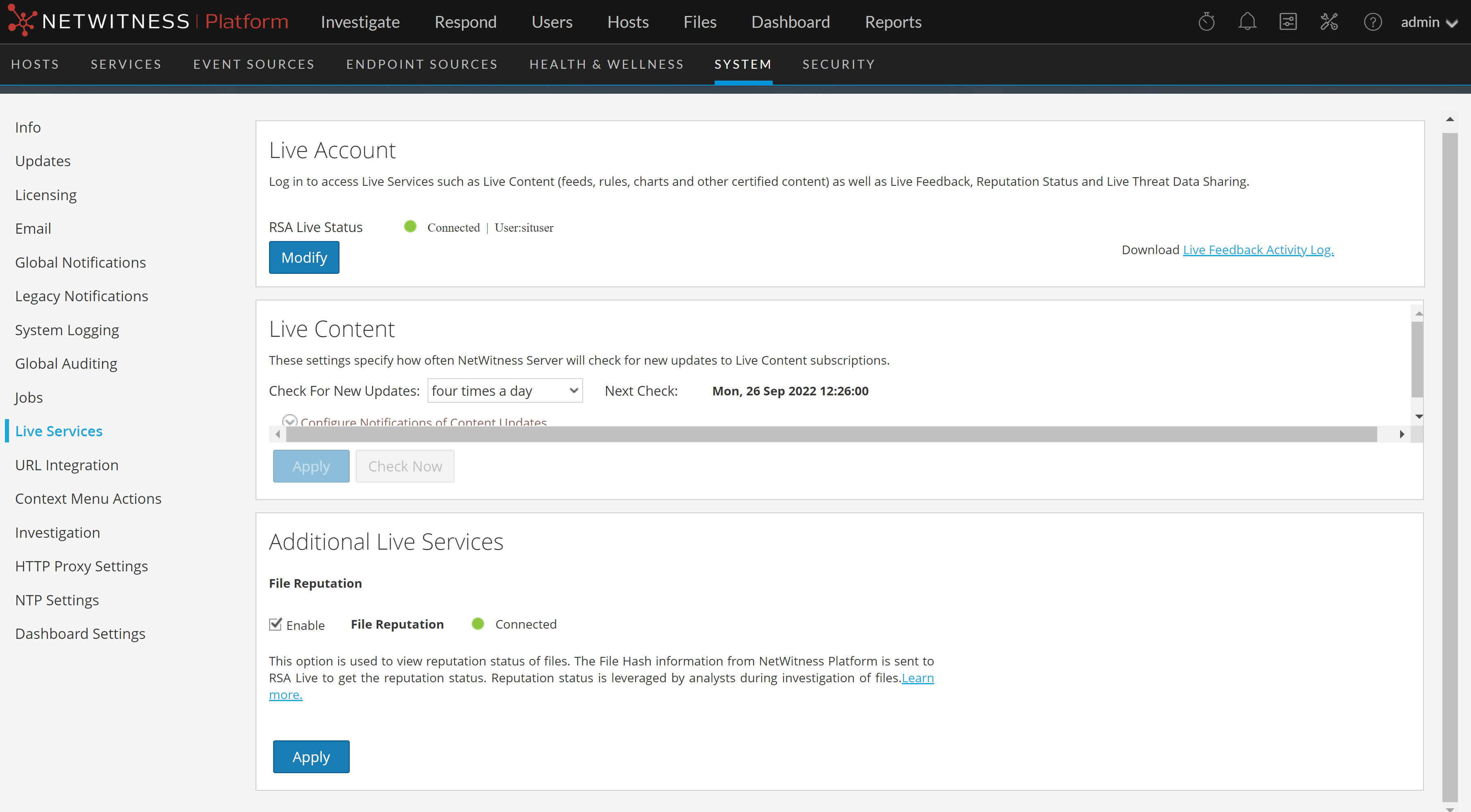Click the configuration sliders icon in header
Viewport: 1471px width, 812px height.
(x=1288, y=22)
